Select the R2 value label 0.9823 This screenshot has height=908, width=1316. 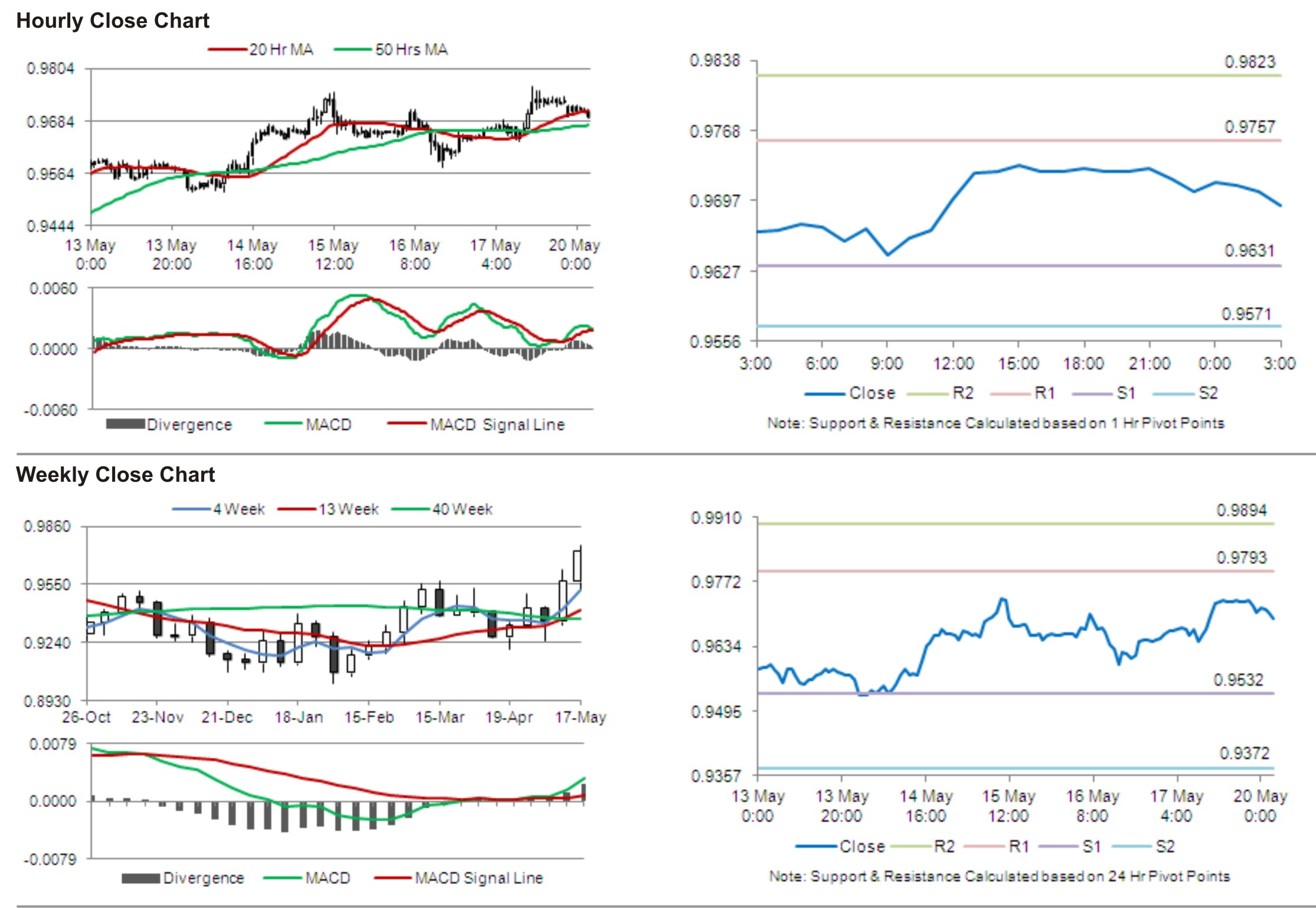[1250, 62]
